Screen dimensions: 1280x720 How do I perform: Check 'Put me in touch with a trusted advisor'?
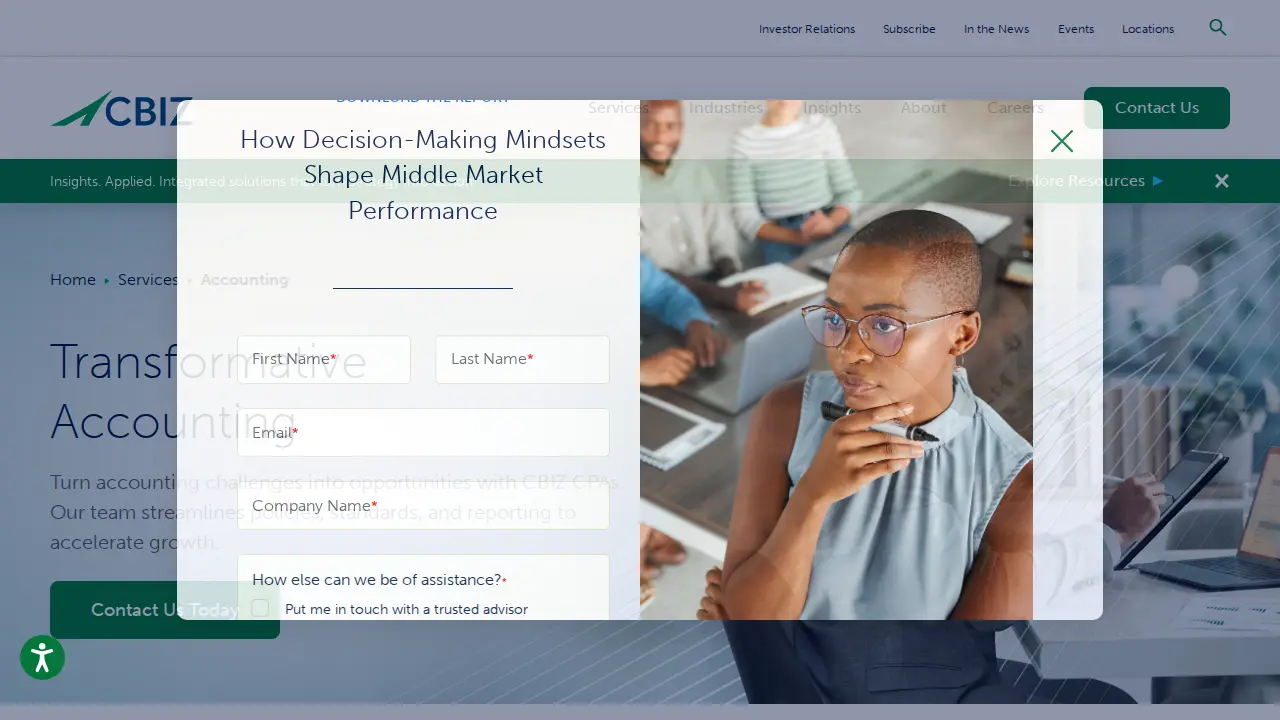coord(260,608)
